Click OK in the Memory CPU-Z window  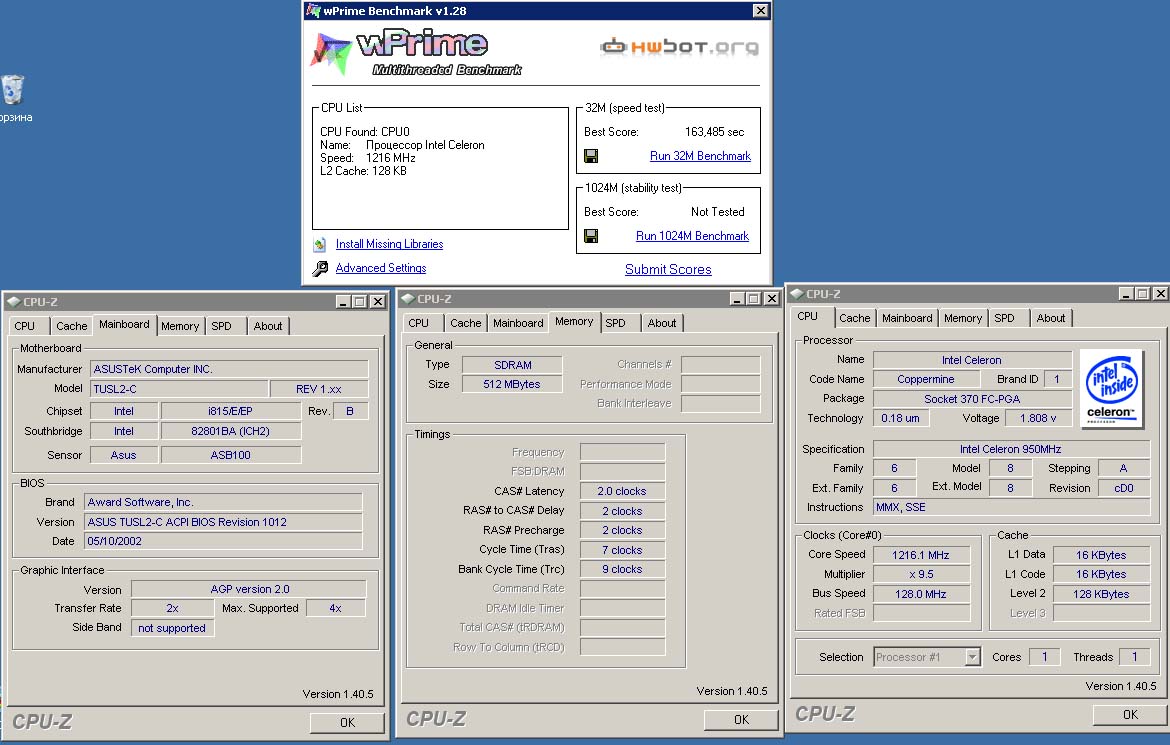click(741, 720)
